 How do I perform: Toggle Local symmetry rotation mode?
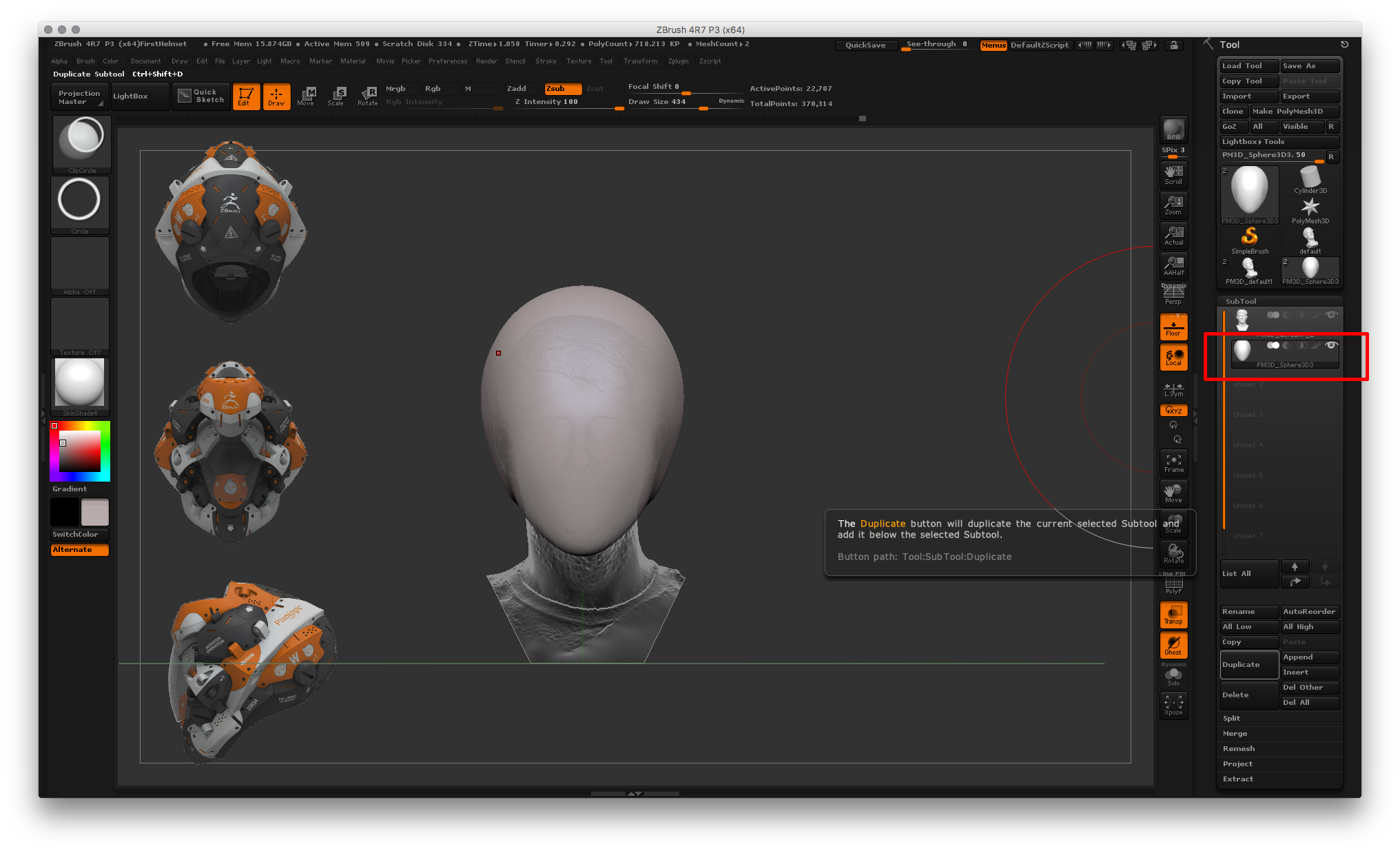tap(1173, 356)
